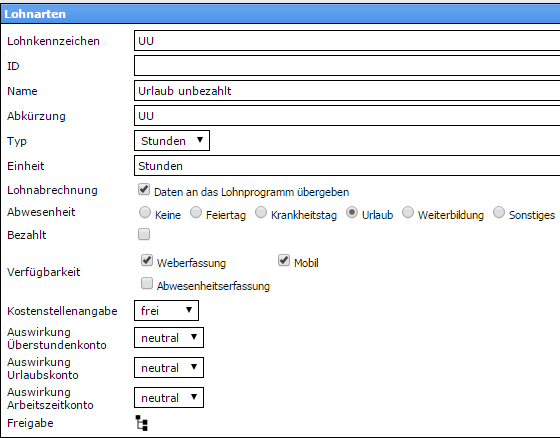Pick the Weiterbildung radio button
This screenshot has height=438, width=560.
[408, 212]
